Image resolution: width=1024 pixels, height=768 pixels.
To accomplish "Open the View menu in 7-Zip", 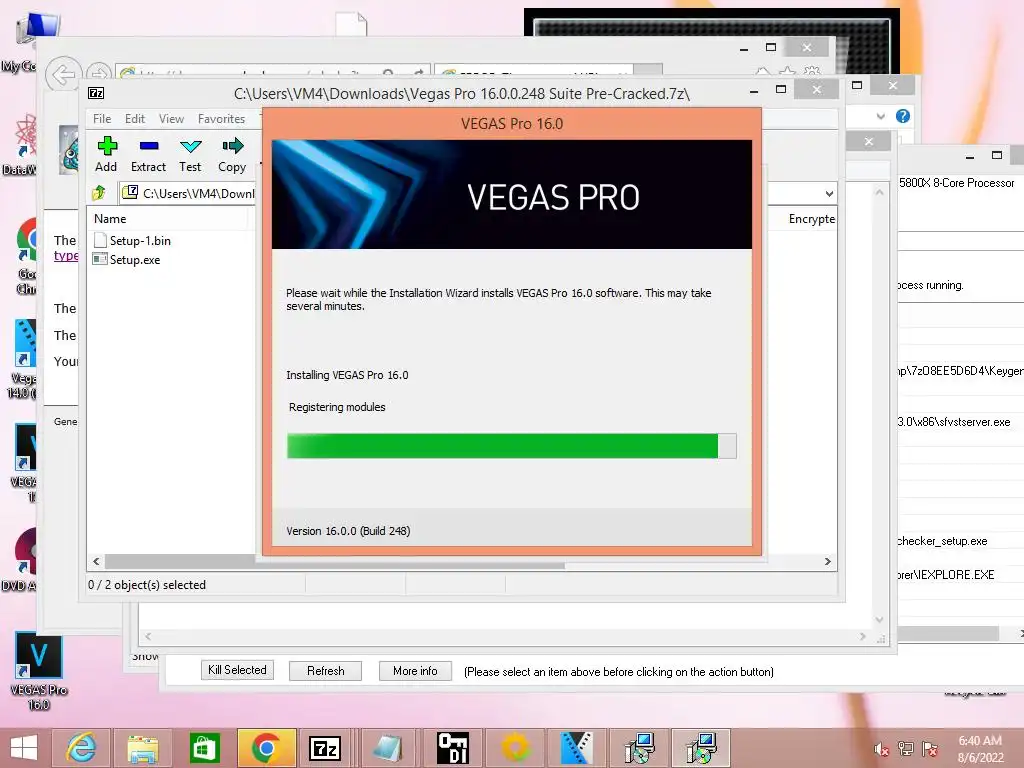I will [x=171, y=119].
